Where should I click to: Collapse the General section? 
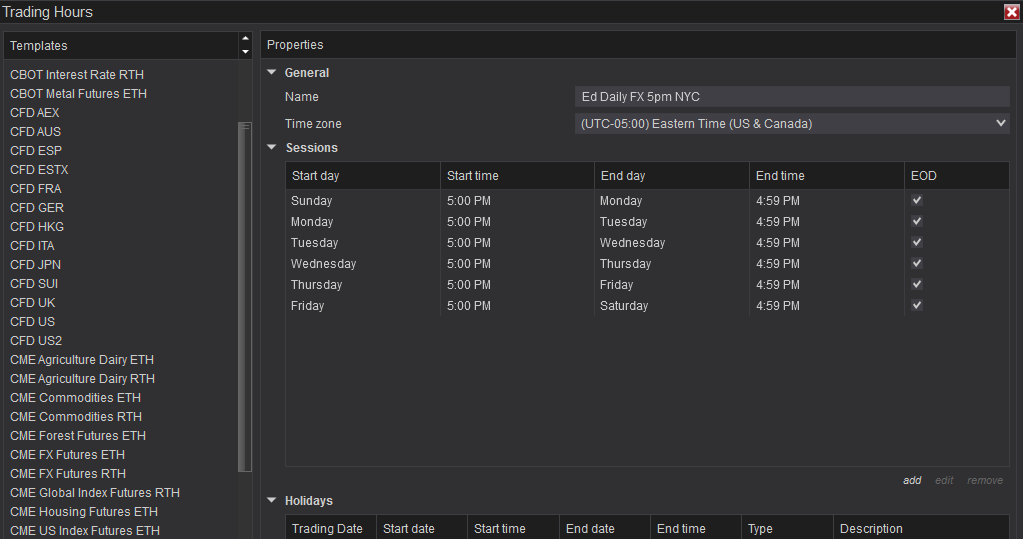point(271,73)
